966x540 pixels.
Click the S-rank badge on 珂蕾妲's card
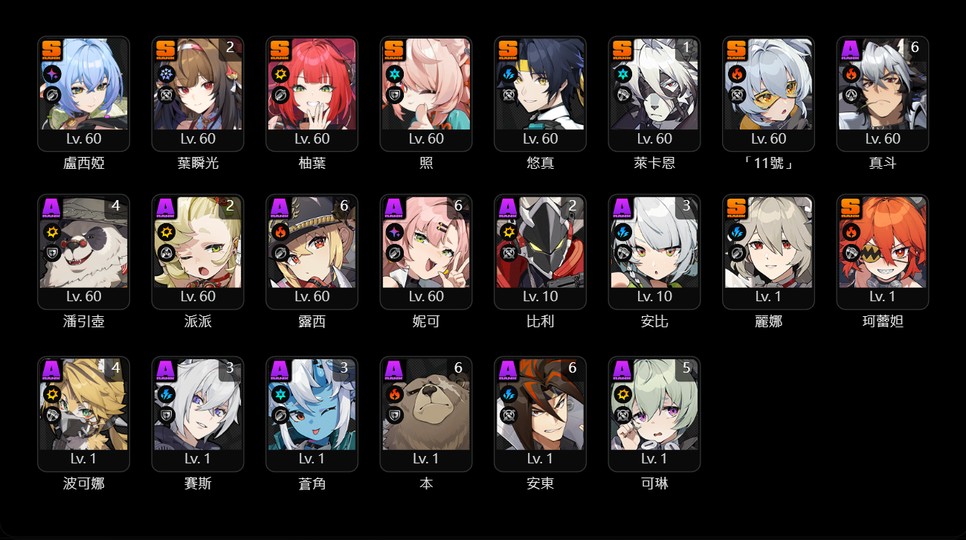point(851,209)
